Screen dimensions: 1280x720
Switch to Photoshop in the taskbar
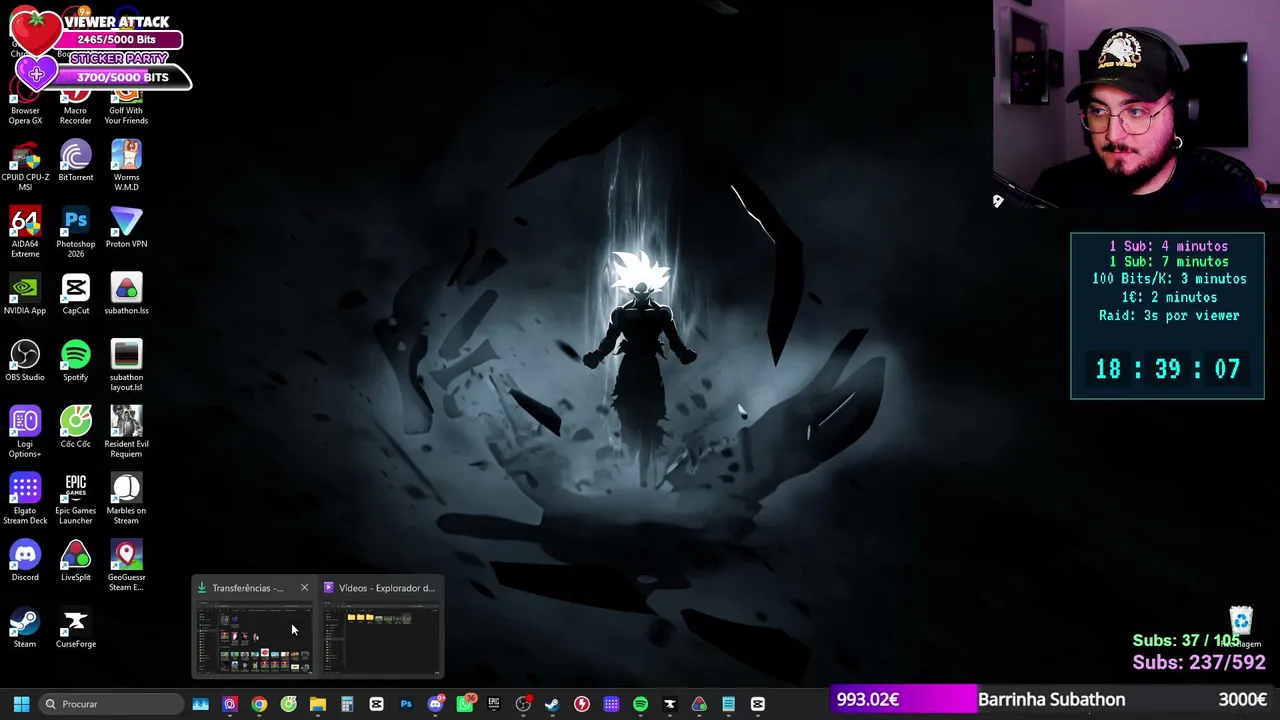point(406,704)
